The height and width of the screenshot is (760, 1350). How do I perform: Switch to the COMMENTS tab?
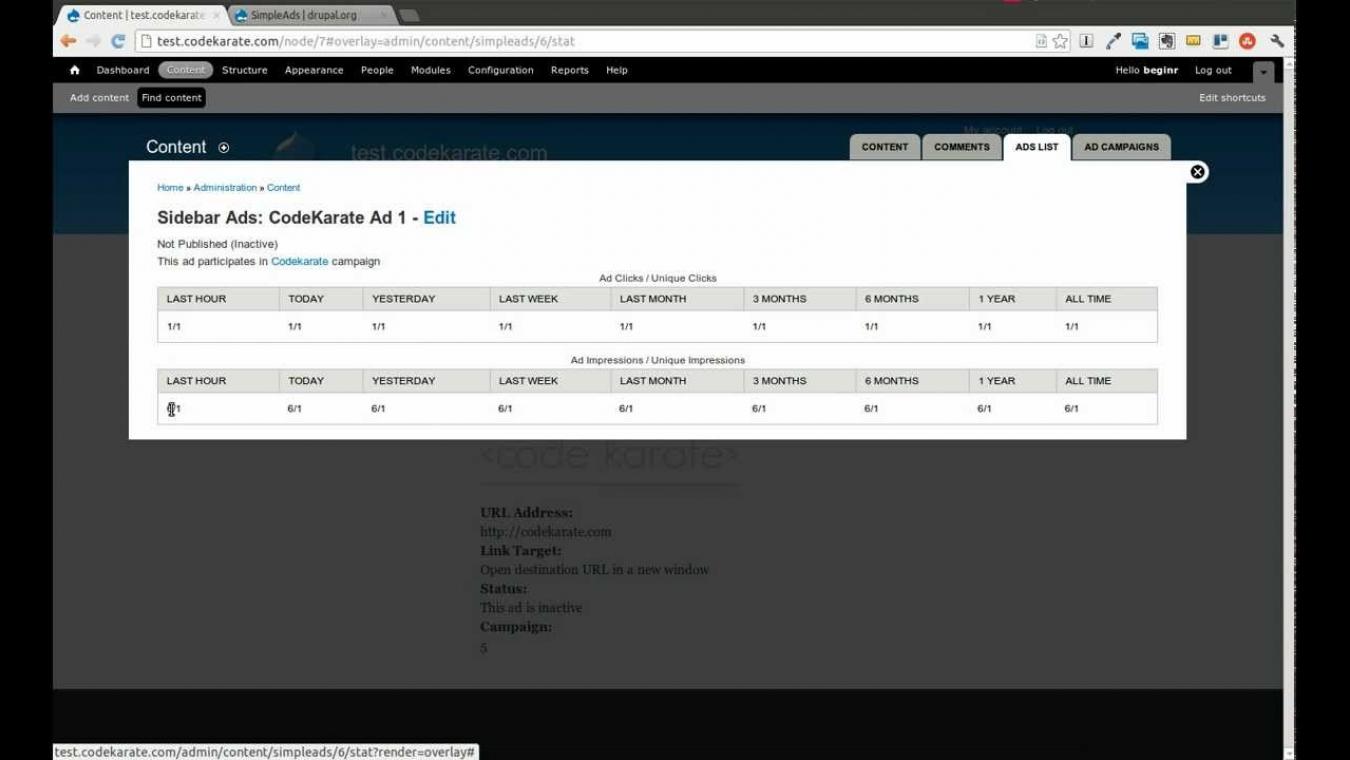coord(962,147)
